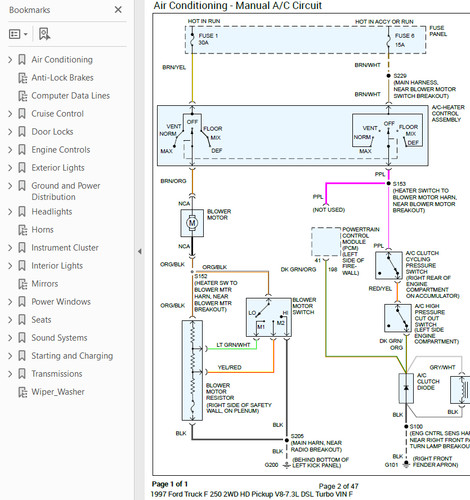The width and height of the screenshot is (470, 500).
Task: Expand the Cruise Control bookmark
Action: click(10, 114)
